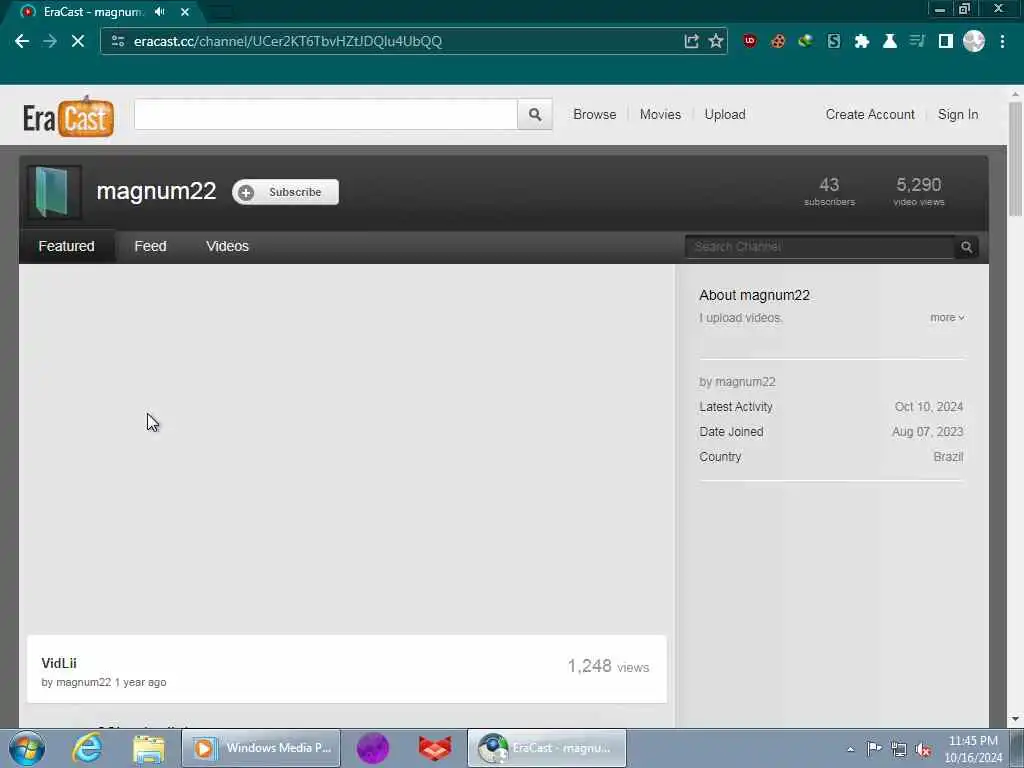Viewport: 1024px width, 768px height.
Task: Open the red fox taskbar app
Action: click(435, 748)
